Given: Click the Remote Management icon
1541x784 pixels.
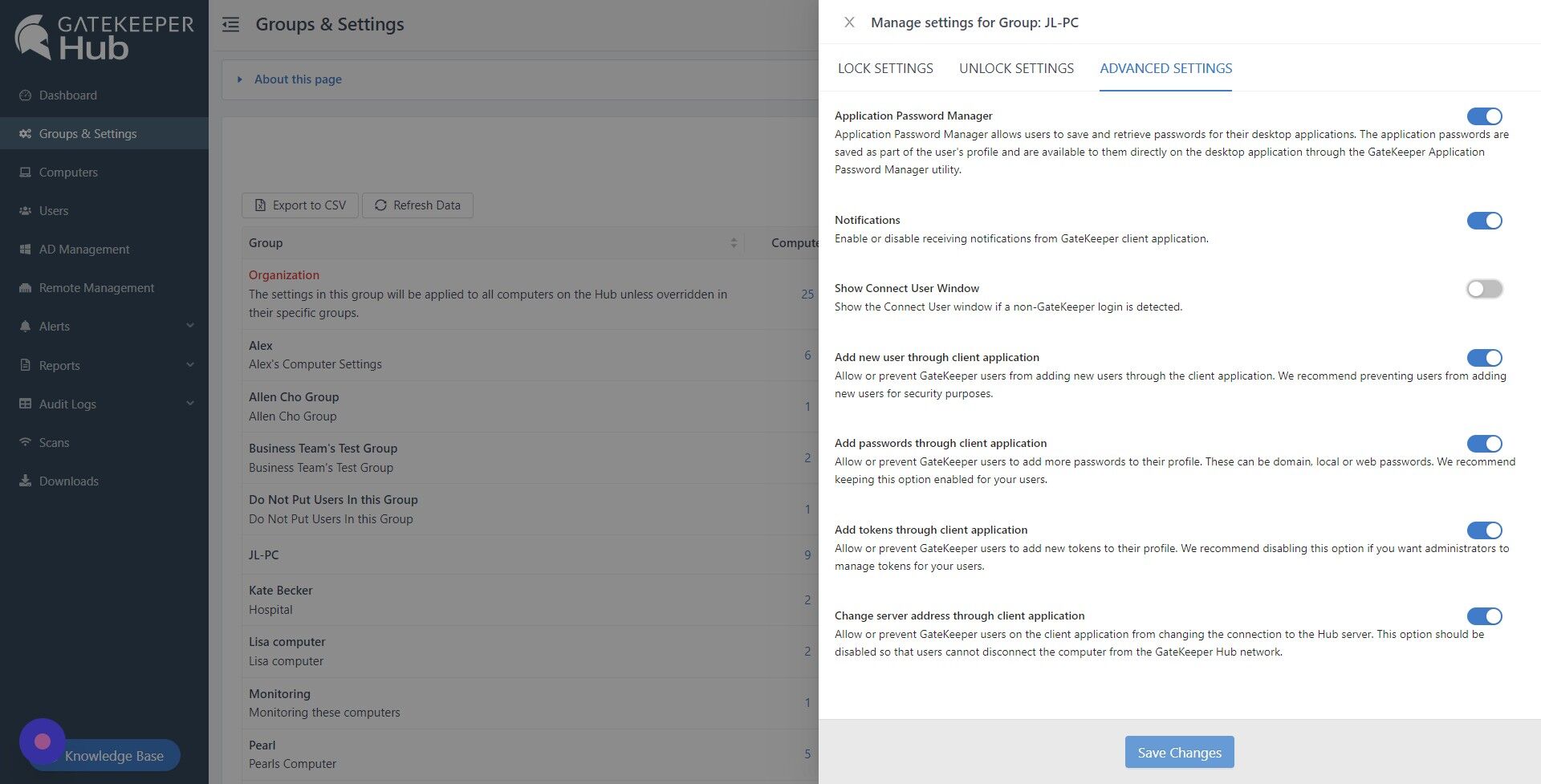Looking at the screenshot, I should click(25, 287).
